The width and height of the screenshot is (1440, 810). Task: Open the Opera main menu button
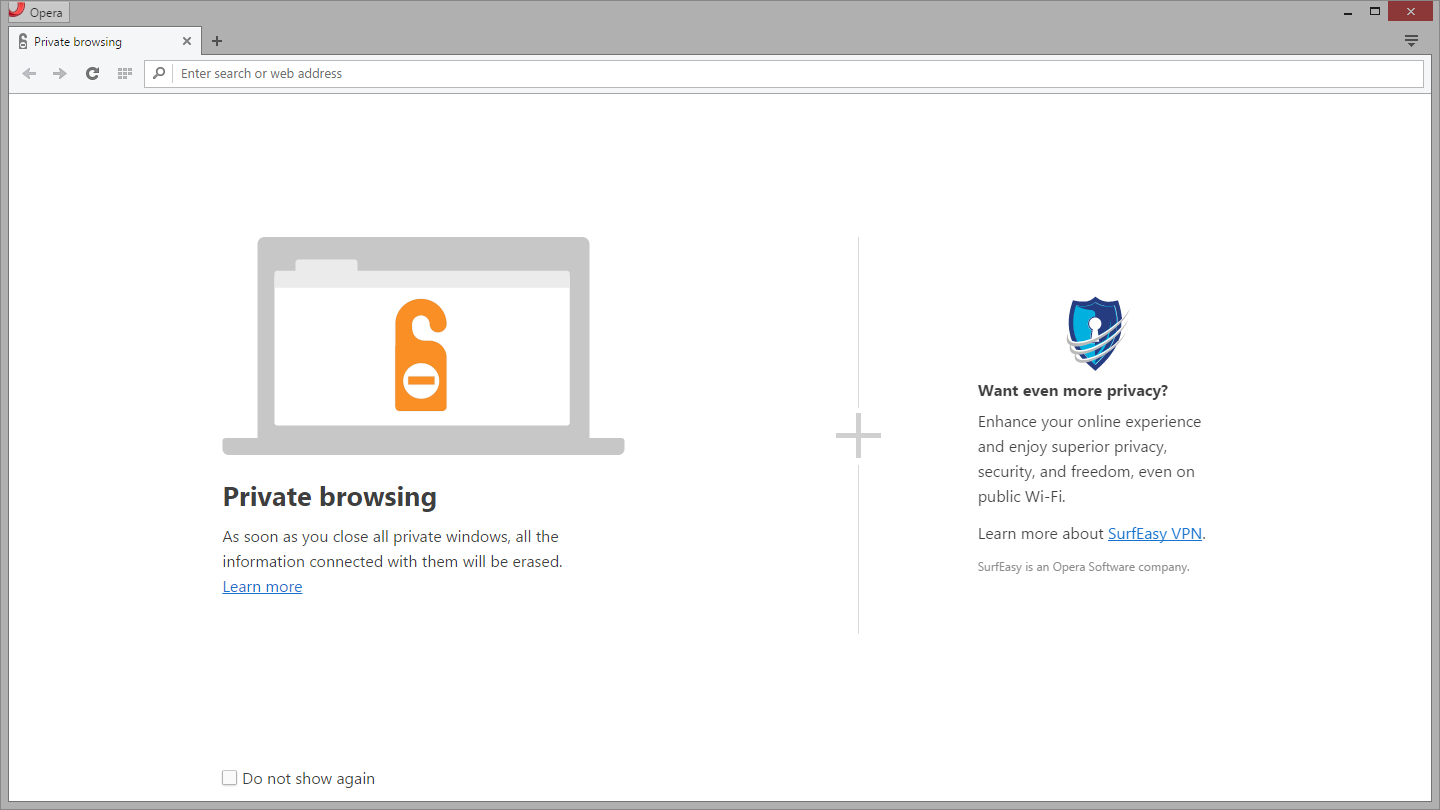coord(39,12)
